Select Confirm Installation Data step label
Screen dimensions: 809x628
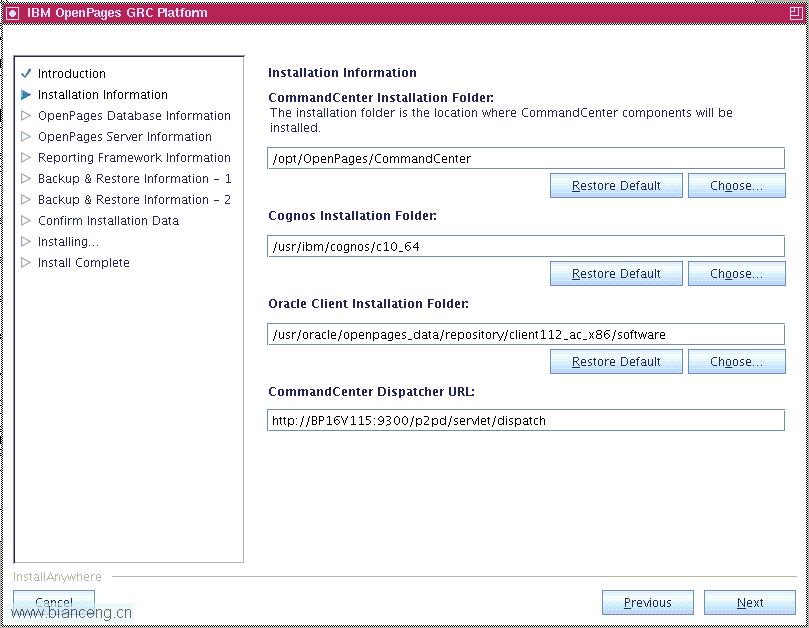108,221
